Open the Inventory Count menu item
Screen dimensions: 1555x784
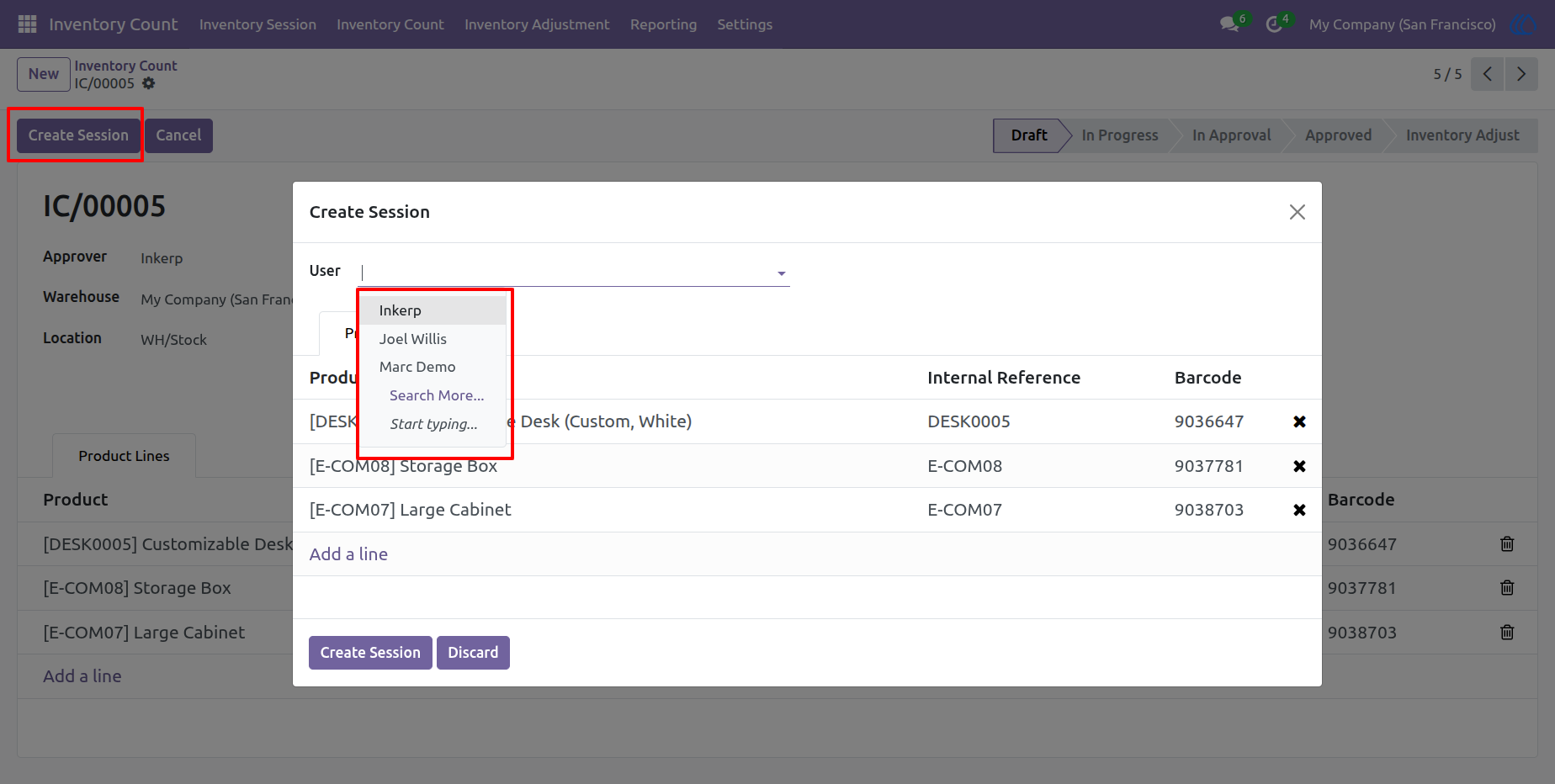tap(390, 24)
